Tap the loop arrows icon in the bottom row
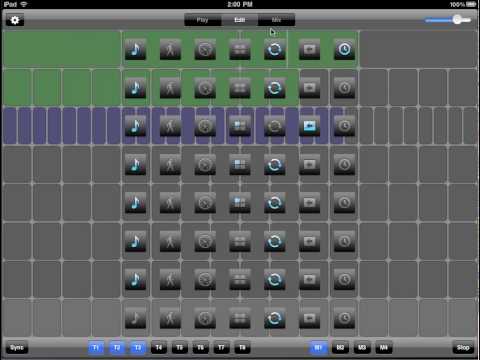 (275, 318)
